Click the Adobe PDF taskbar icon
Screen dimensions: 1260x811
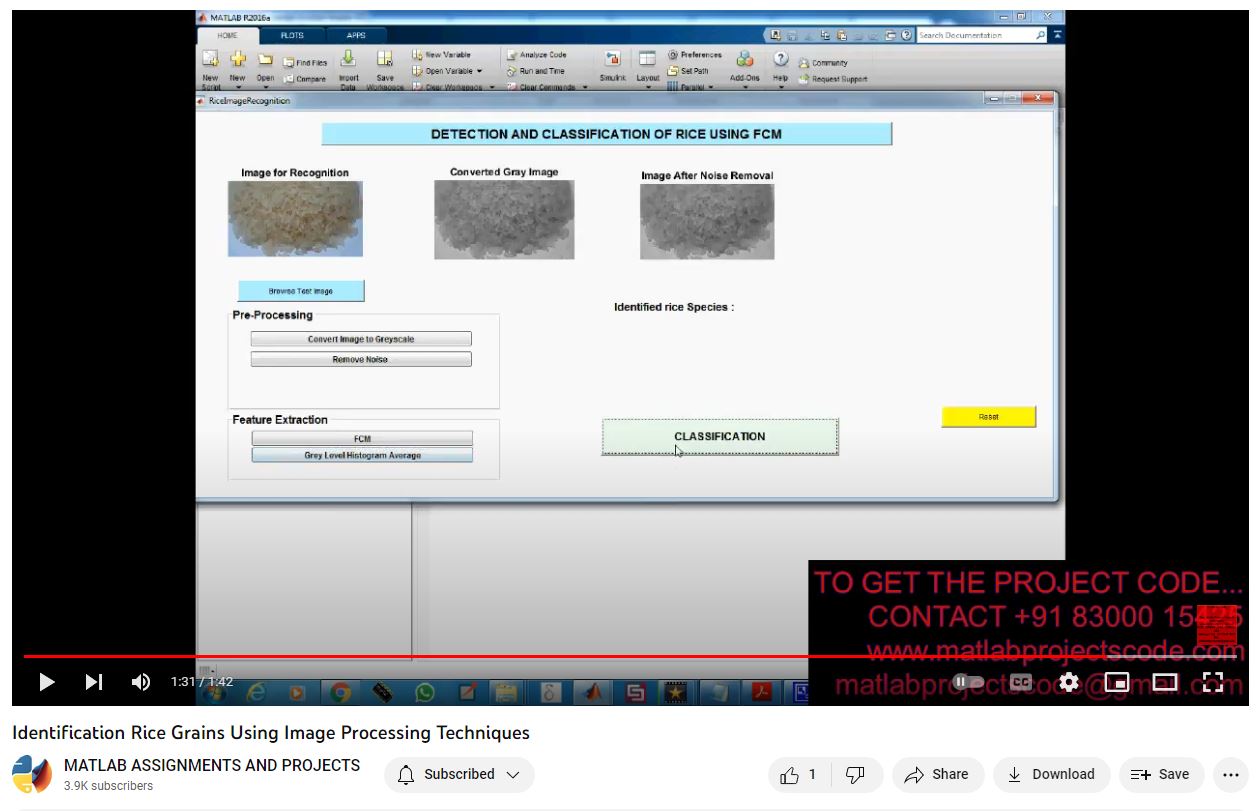point(762,691)
